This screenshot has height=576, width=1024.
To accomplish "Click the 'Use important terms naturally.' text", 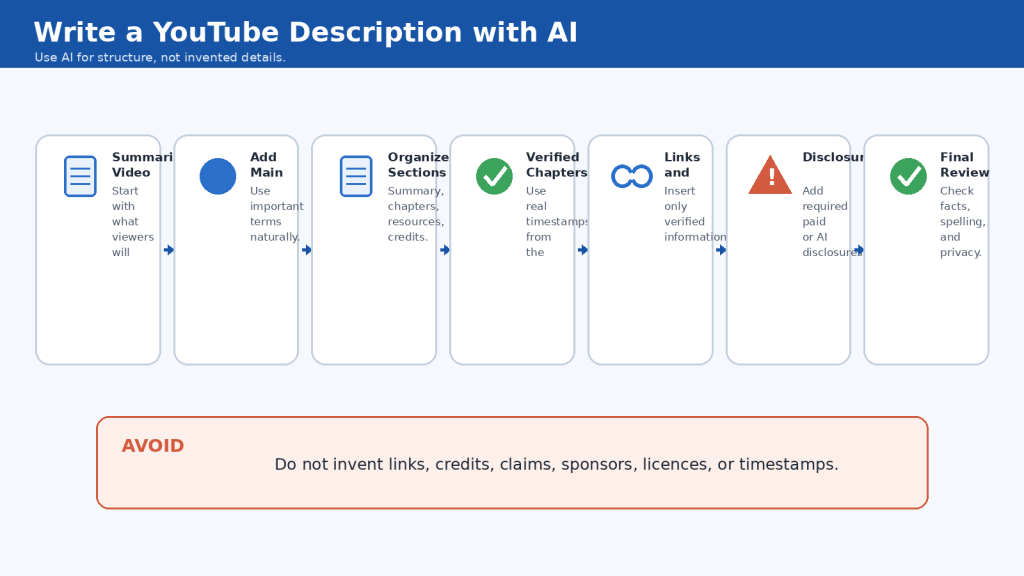I will coord(276,214).
